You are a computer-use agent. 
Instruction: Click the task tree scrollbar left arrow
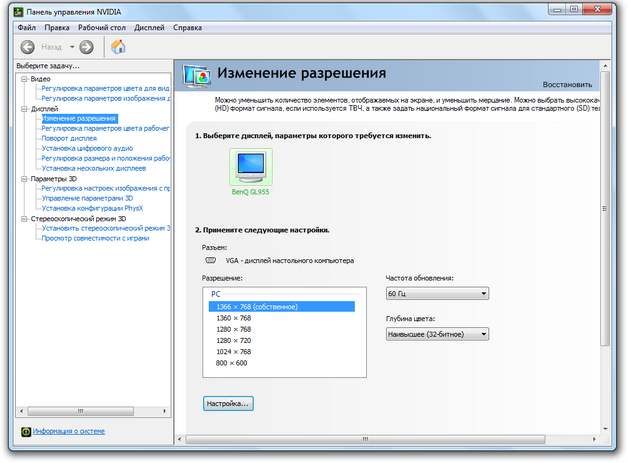tap(21, 411)
